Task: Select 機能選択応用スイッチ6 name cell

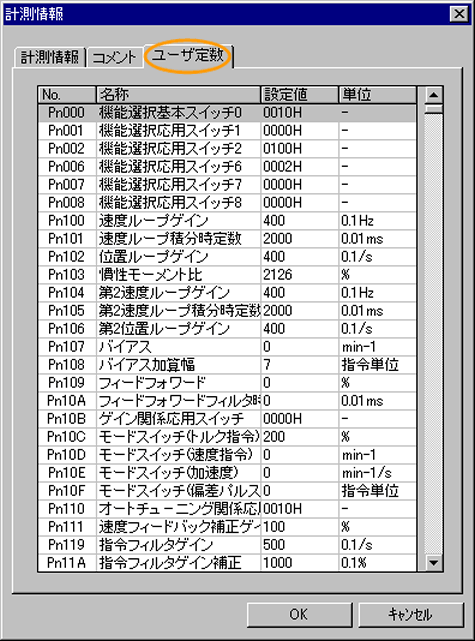Action: (178, 167)
